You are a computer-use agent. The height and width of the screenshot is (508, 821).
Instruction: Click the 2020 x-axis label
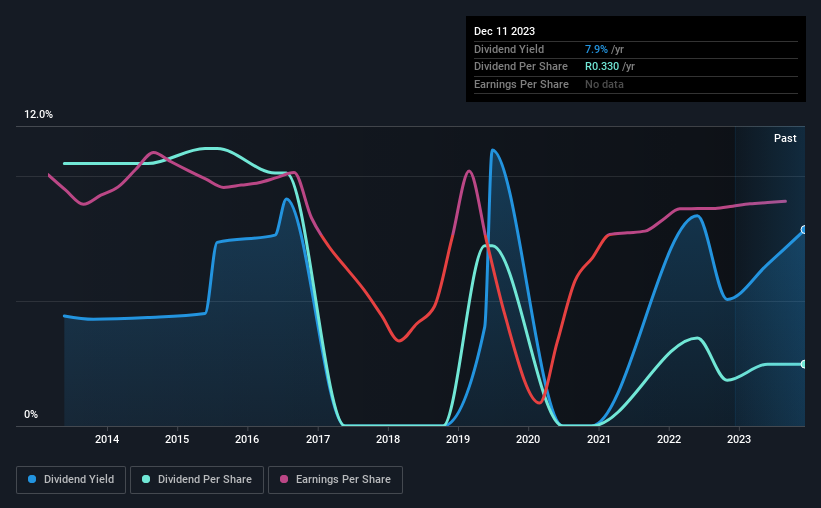tap(528, 439)
